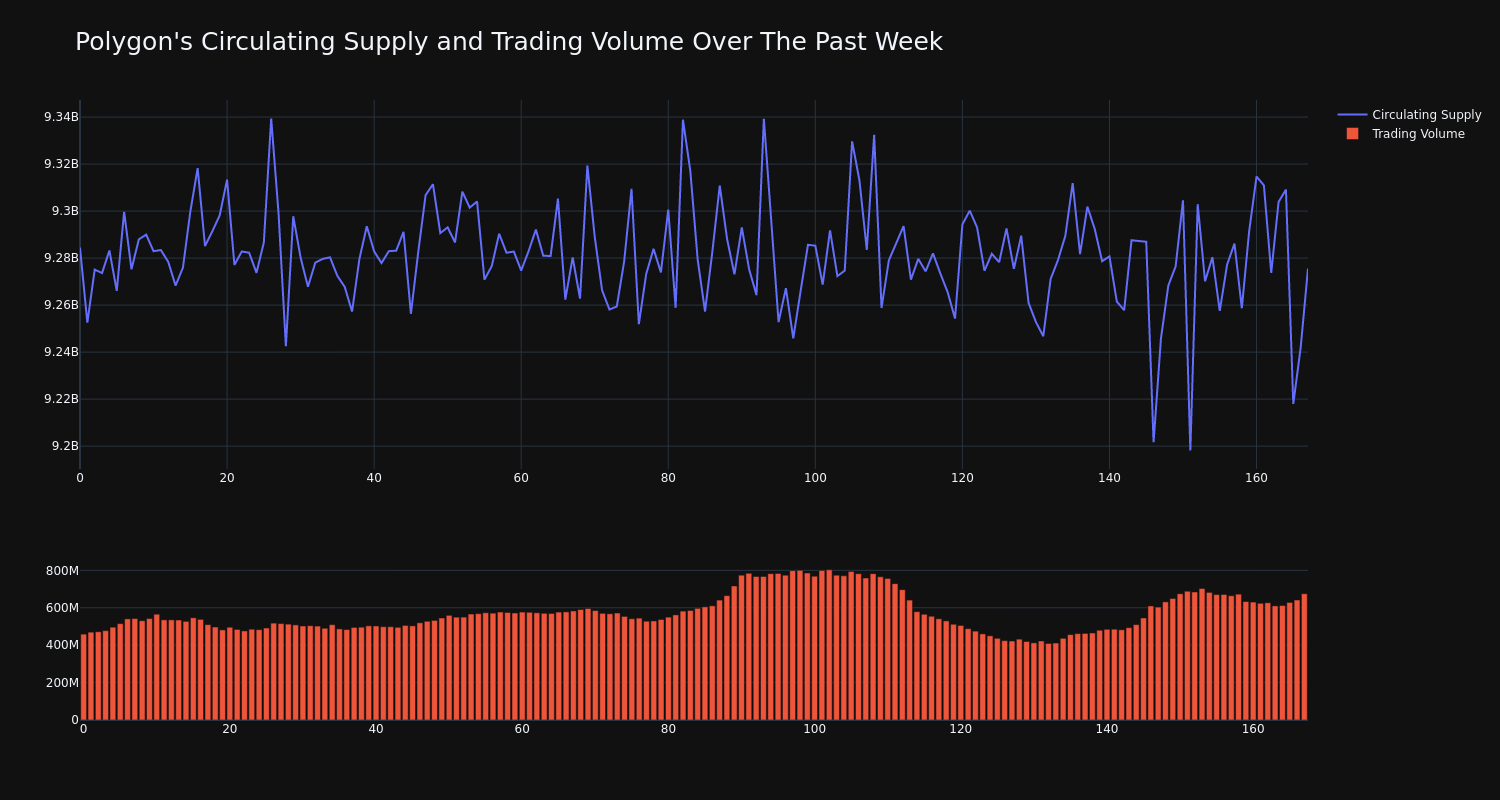Click x-axis label 60 on volume chart
The height and width of the screenshot is (800, 1500).
(x=522, y=729)
